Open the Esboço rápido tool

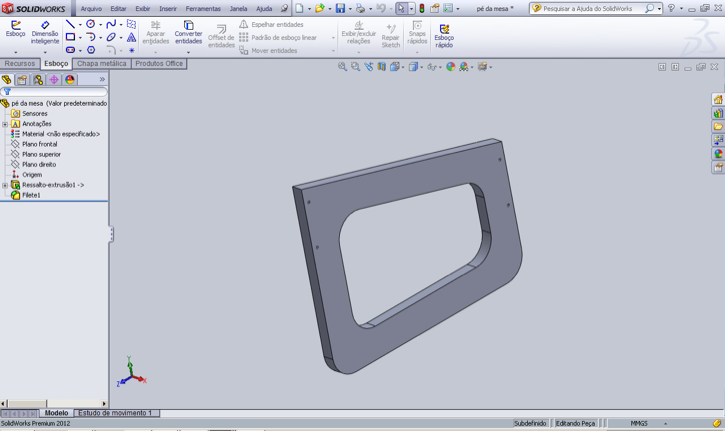click(x=444, y=27)
